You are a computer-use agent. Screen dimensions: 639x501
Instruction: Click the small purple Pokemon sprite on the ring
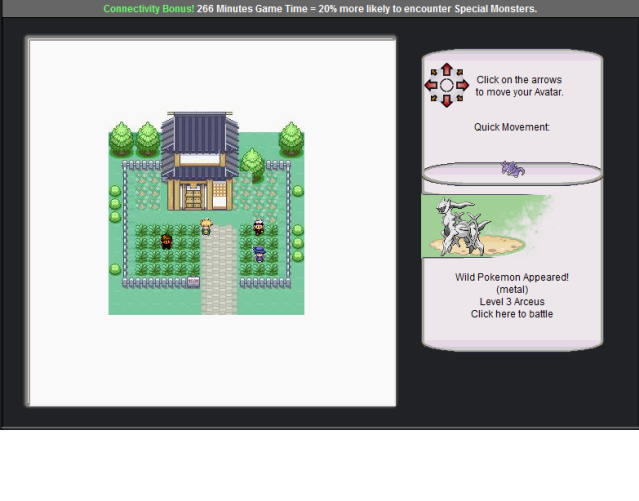pyautogui.click(x=513, y=169)
